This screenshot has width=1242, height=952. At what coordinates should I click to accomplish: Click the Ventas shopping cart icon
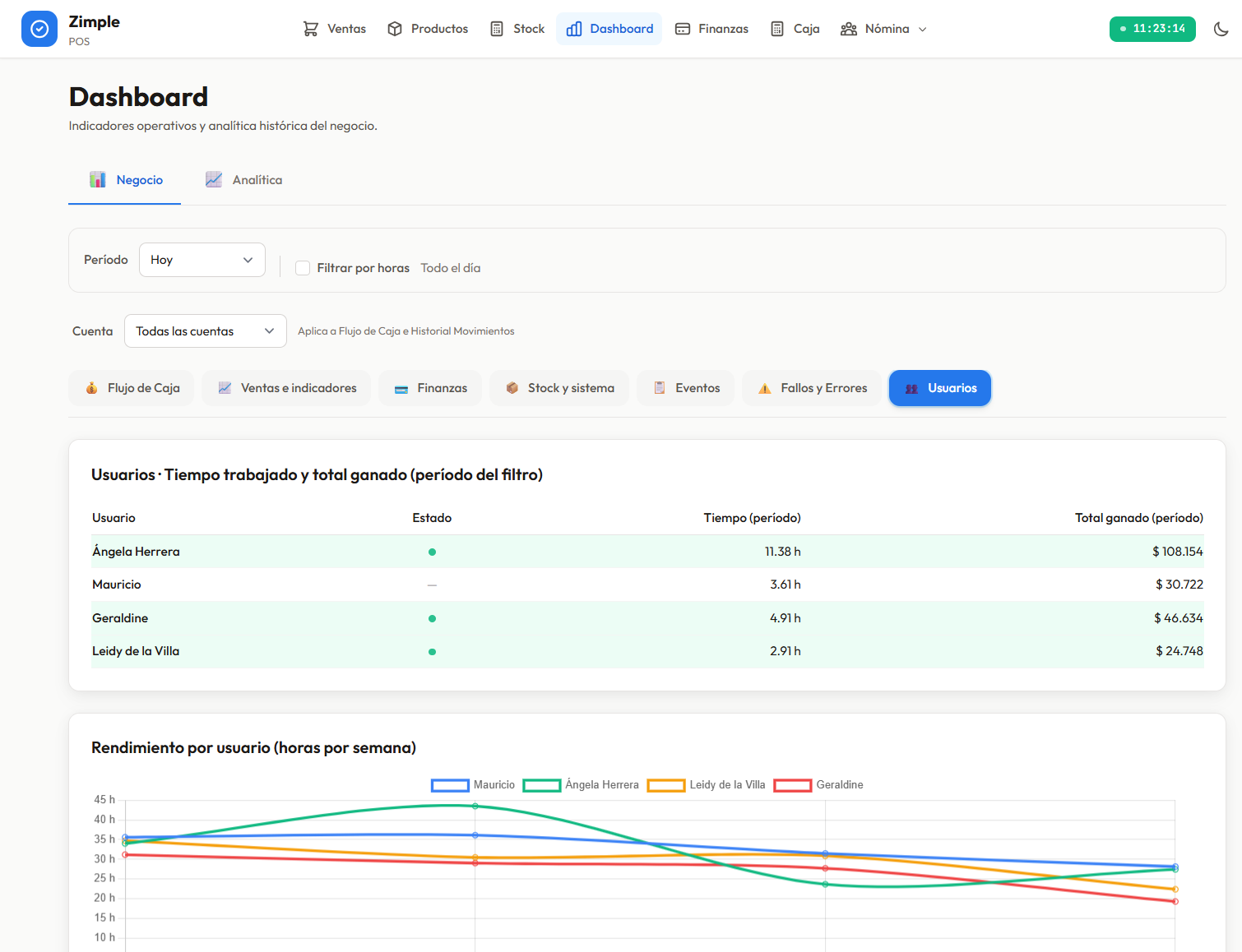[x=311, y=29]
